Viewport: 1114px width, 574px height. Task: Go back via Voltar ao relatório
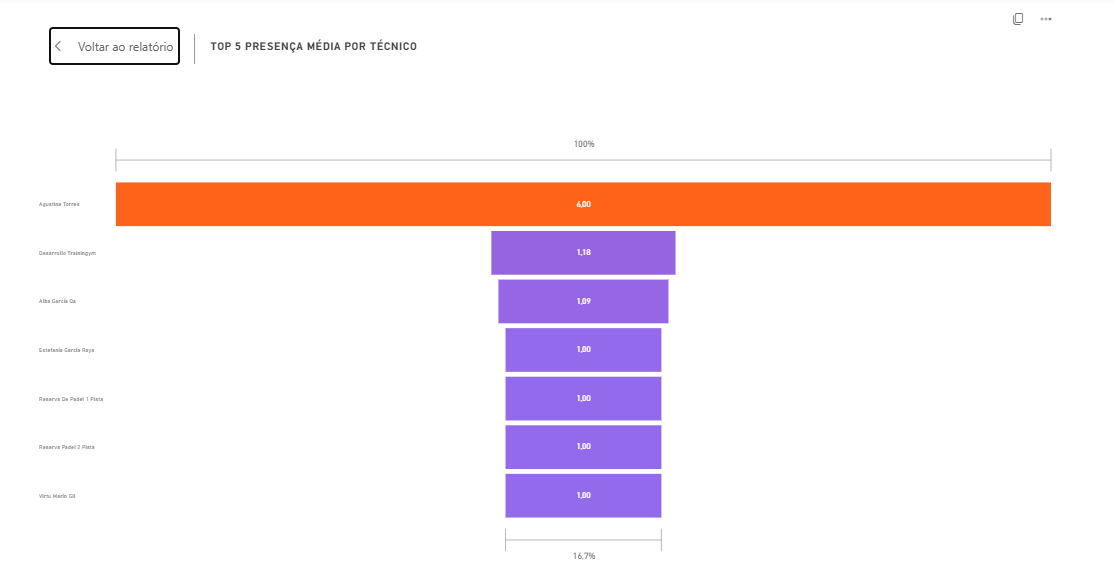pos(114,46)
